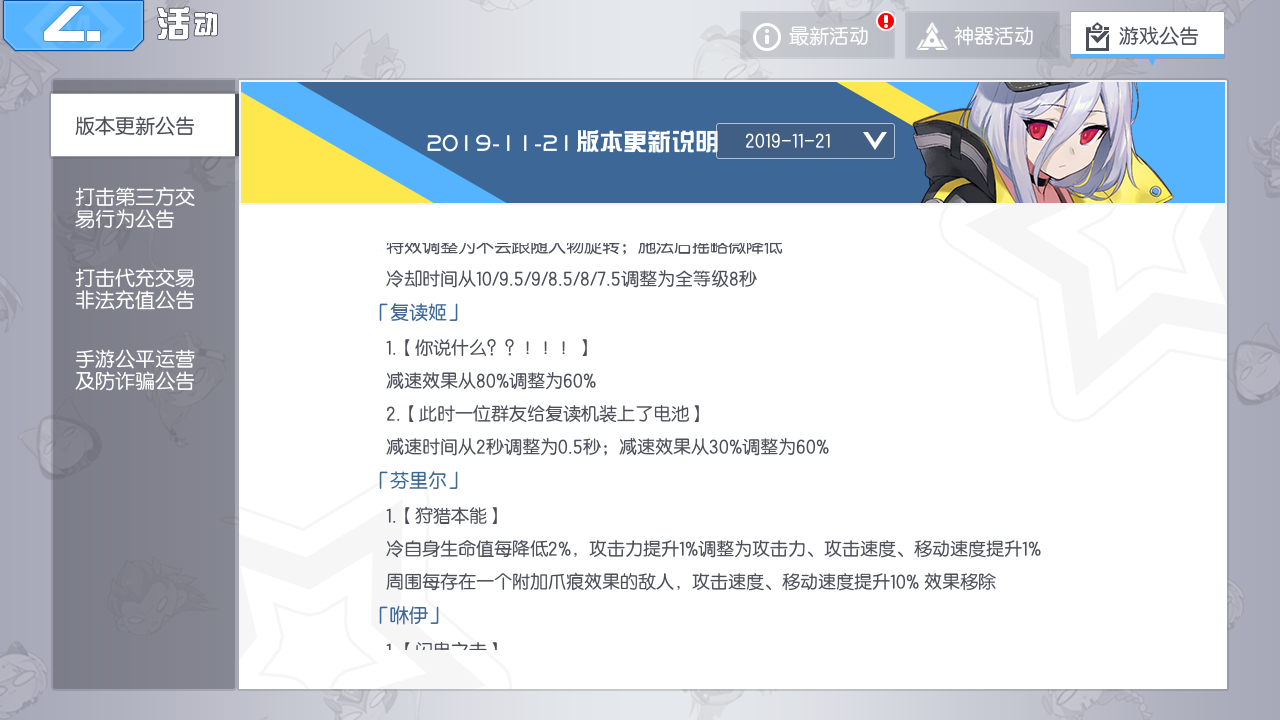
Task: Click the dropdown chevron arrow beside 2019-11-21
Action: [x=874, y=141]
